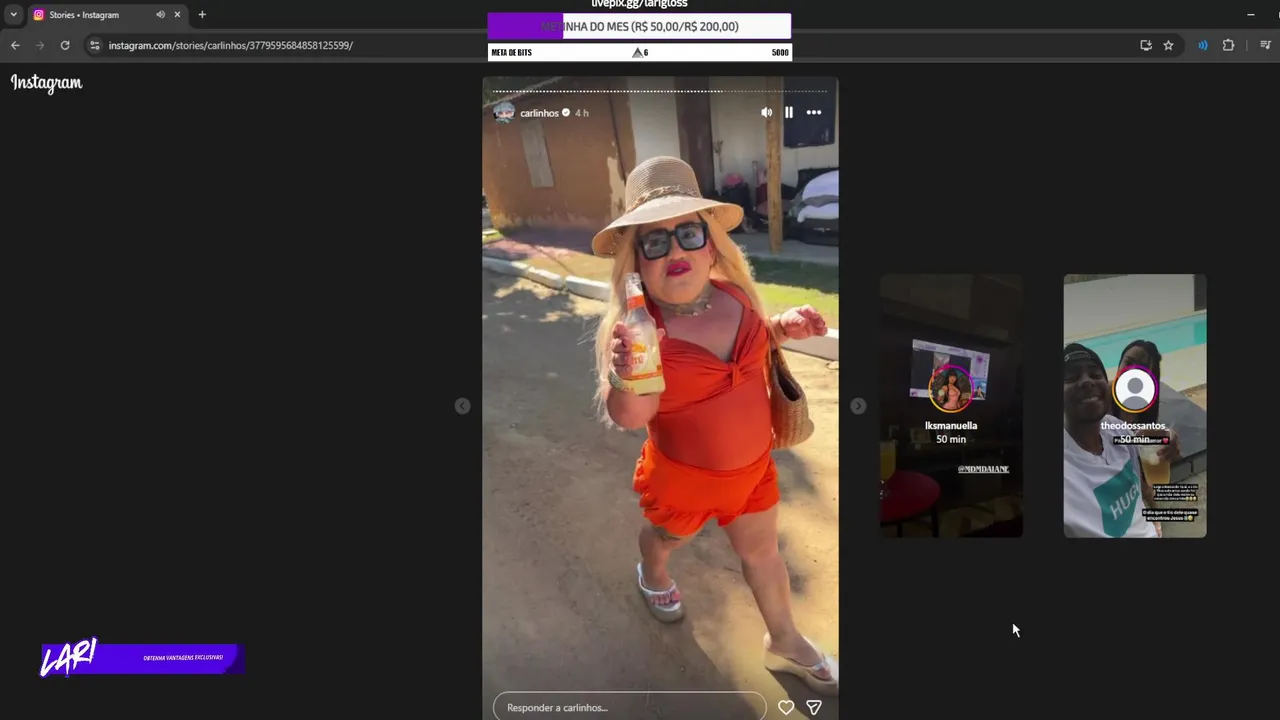Open the carlinhos profile username
This screenshot has width=1280, height=720.
click(x=539, y=113)
